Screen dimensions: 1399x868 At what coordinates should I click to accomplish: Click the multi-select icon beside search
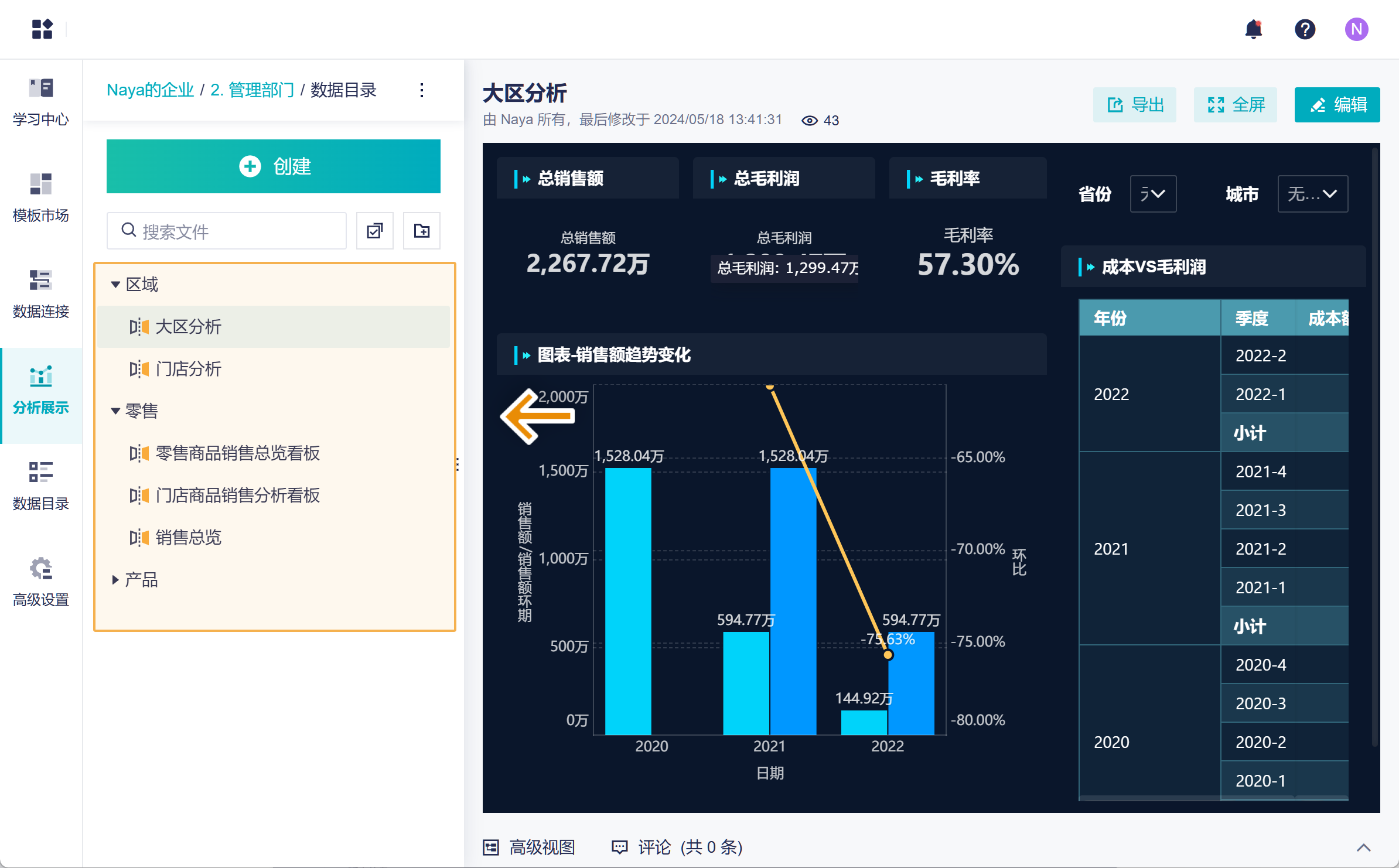point(374,231)
